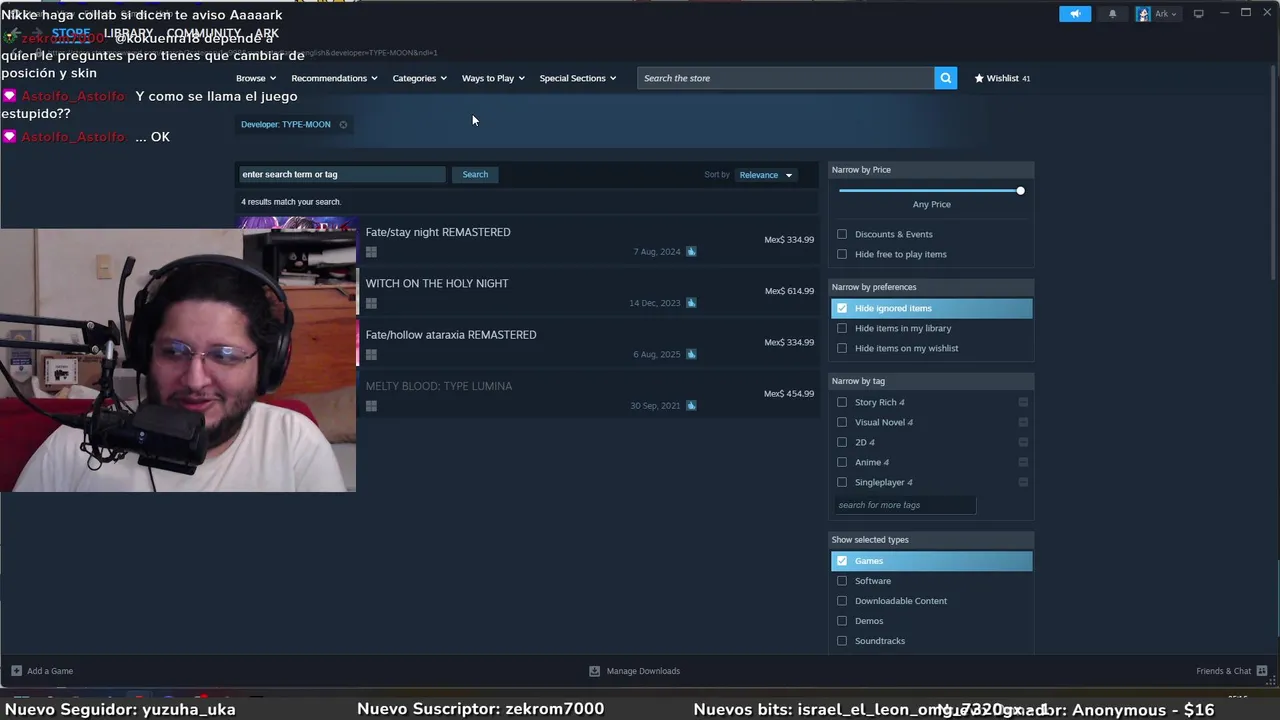Image resolution: width=1280 pixels, height=720 pixels.
Task: Click the Ark profile avatar
Action: [1143, 14]
